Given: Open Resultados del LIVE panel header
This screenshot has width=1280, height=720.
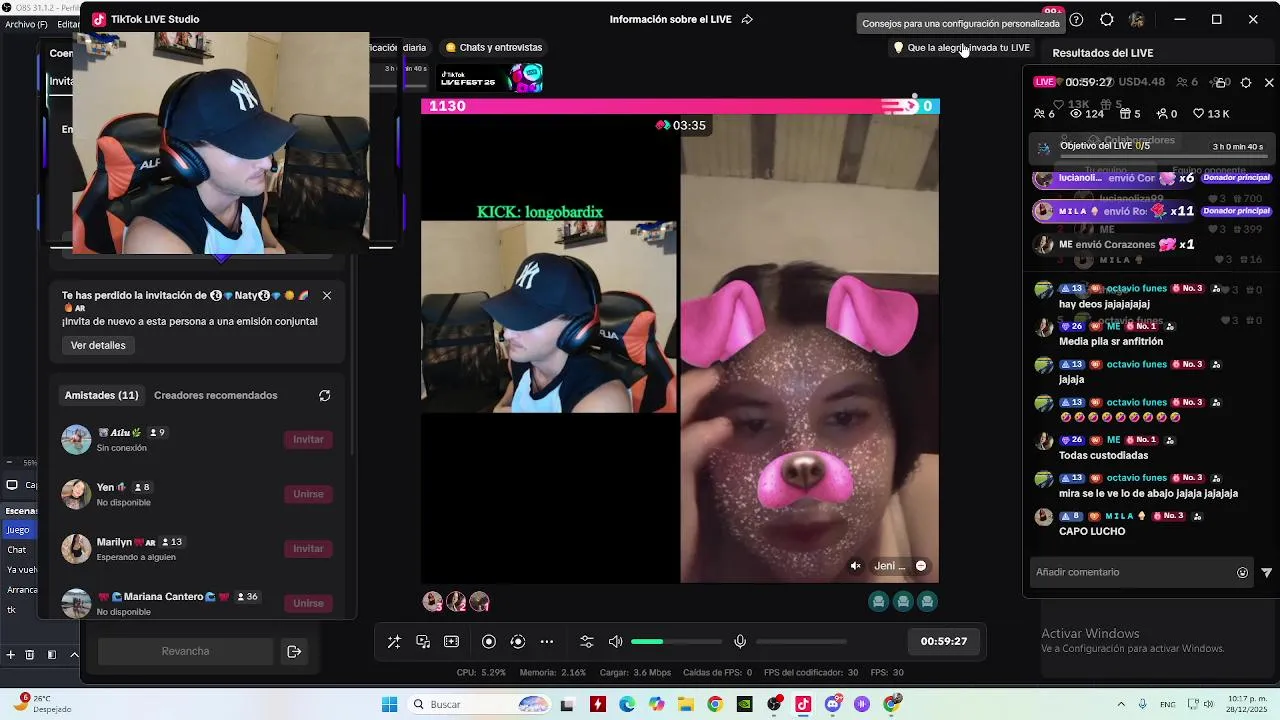Looking at the screenshot, I should [1103, 53].
